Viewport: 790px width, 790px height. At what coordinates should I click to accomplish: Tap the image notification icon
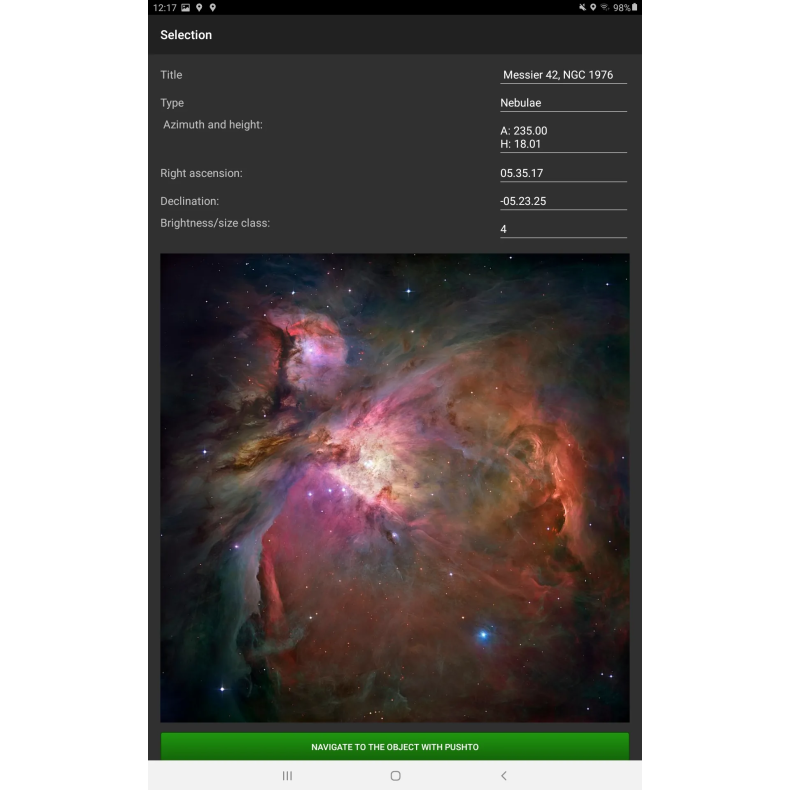(186, 8)
